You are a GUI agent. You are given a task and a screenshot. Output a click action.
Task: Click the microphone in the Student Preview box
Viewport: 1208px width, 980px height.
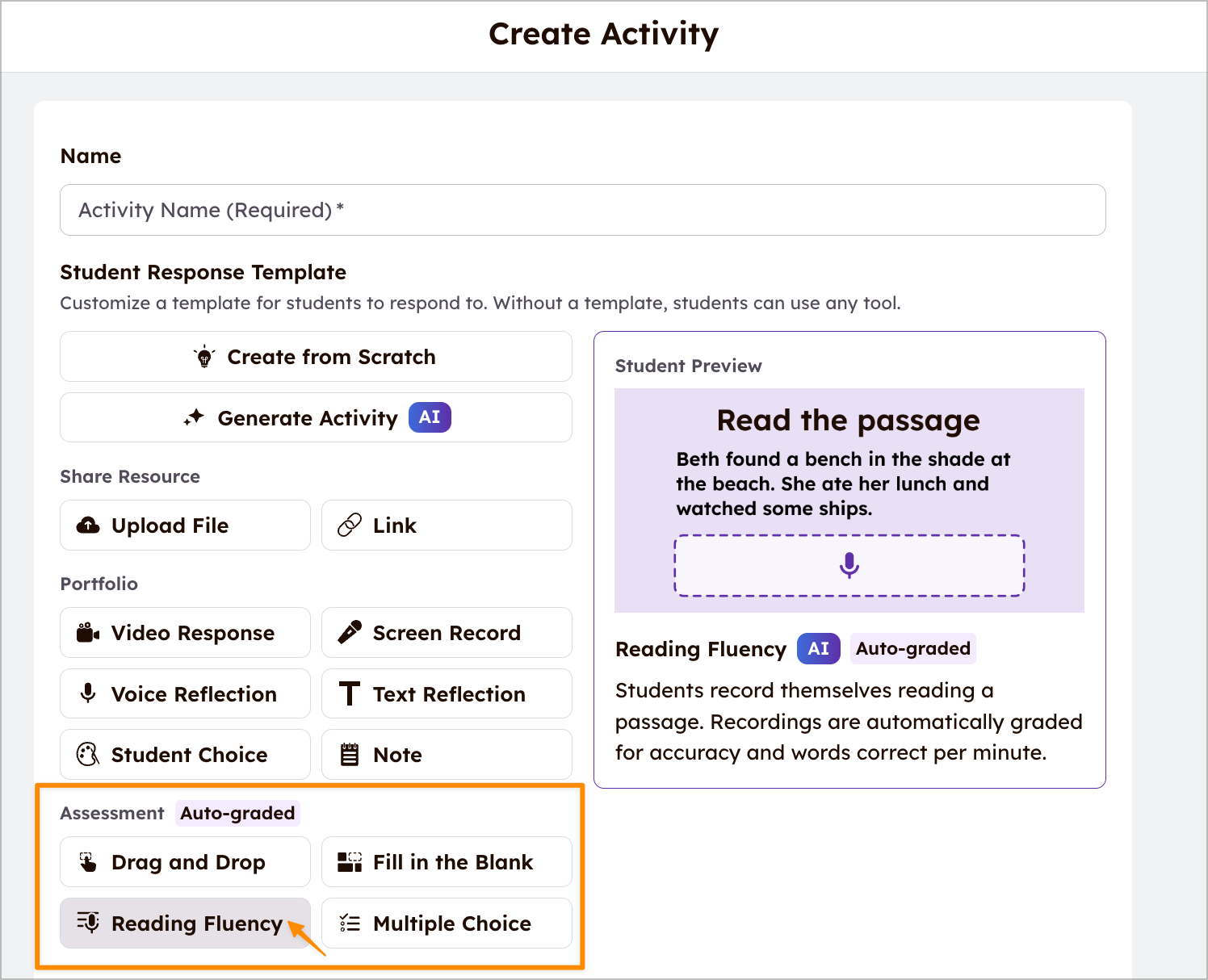[x=849, y=565]
